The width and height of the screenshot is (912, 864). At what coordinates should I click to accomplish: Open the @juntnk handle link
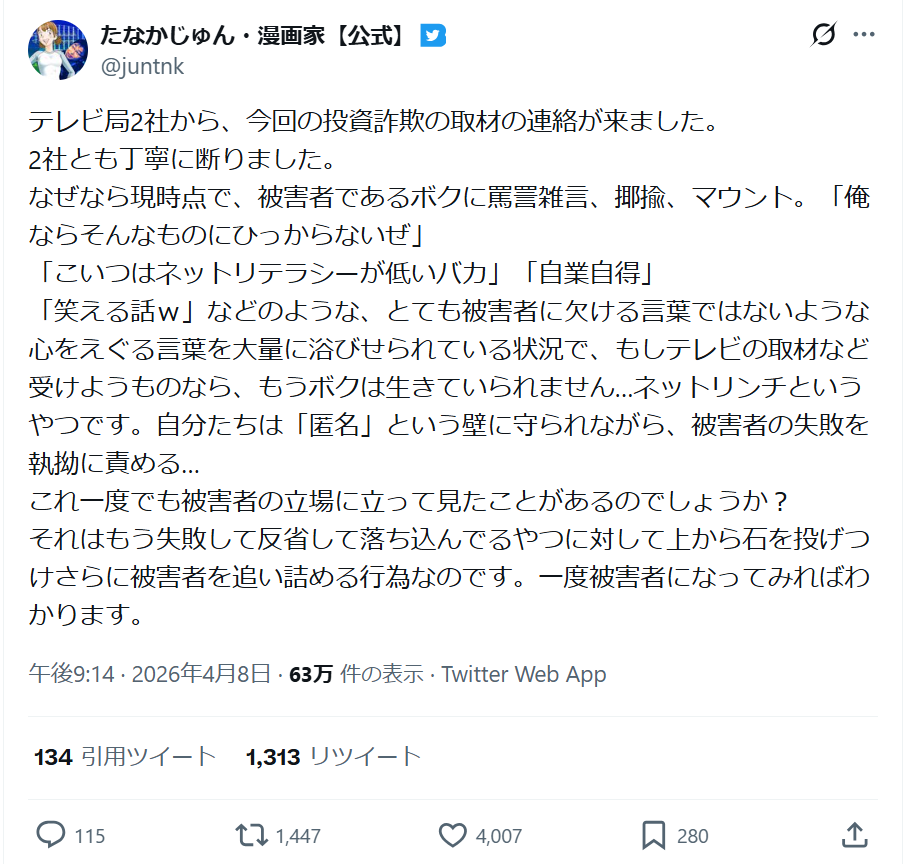(x=142, y=66)
